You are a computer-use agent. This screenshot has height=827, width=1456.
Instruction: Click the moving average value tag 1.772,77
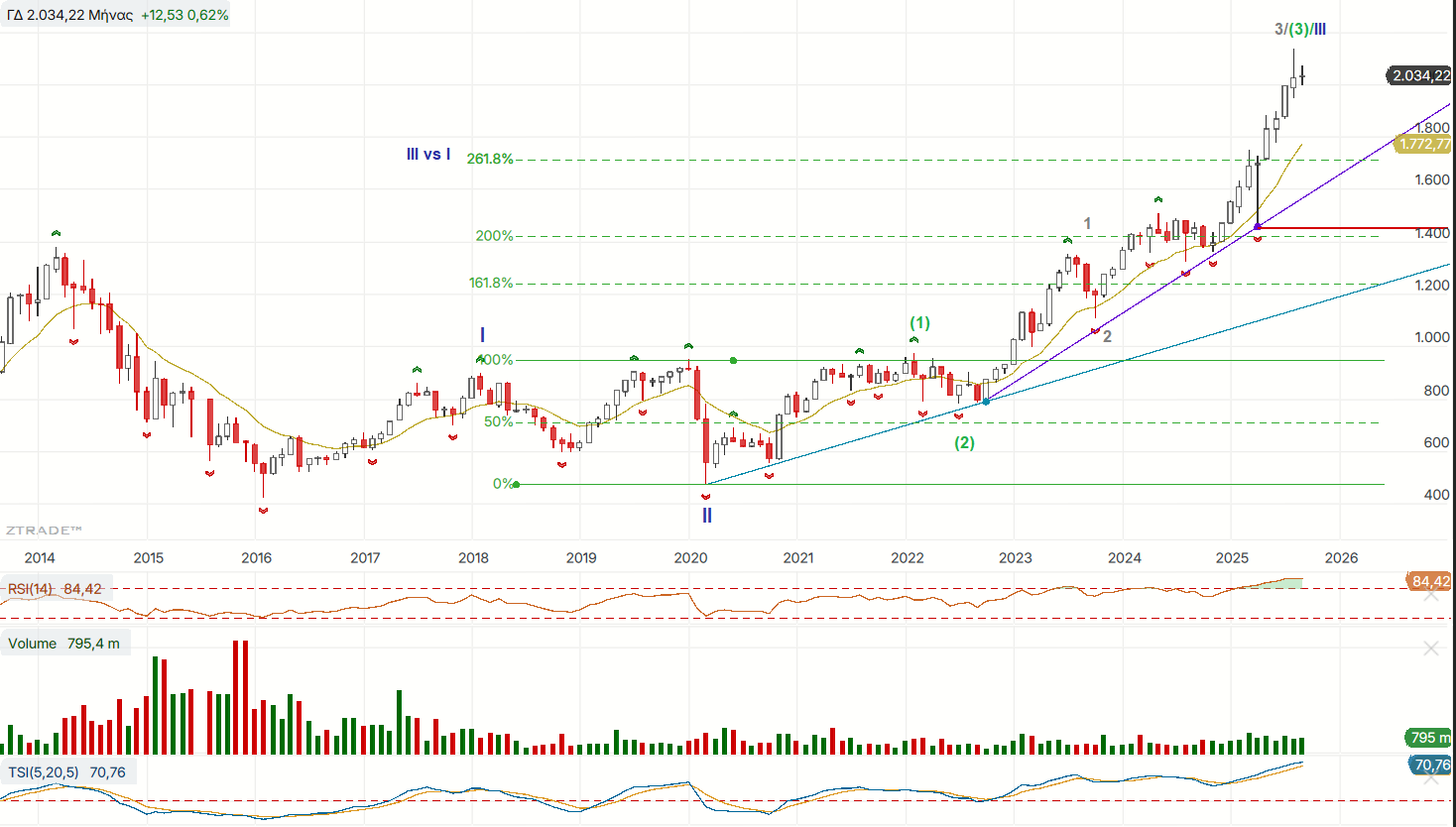[1423, 145]
